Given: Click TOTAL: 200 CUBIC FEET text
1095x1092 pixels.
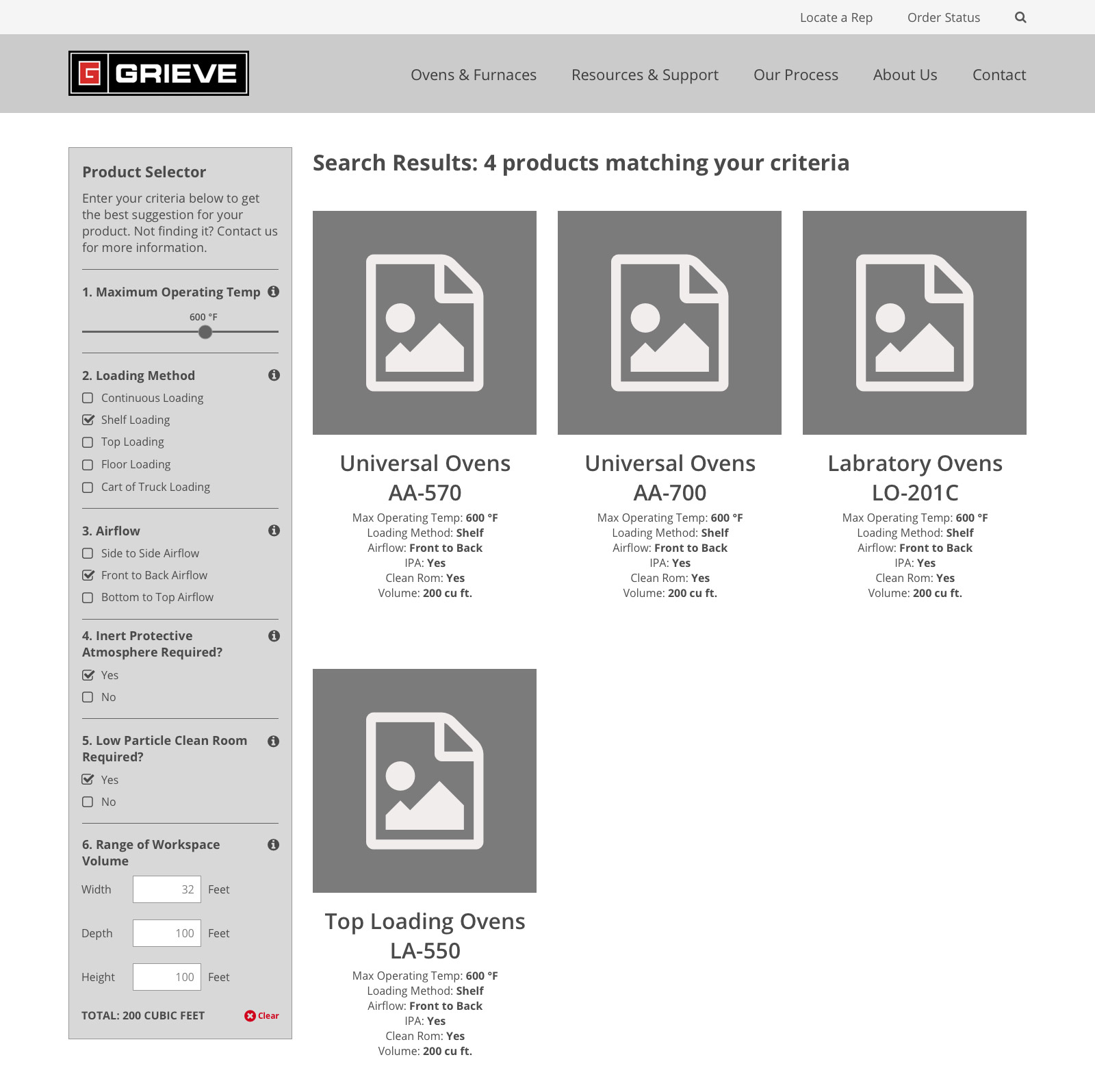Looking at the screenshot, I should click(143, 1016).
